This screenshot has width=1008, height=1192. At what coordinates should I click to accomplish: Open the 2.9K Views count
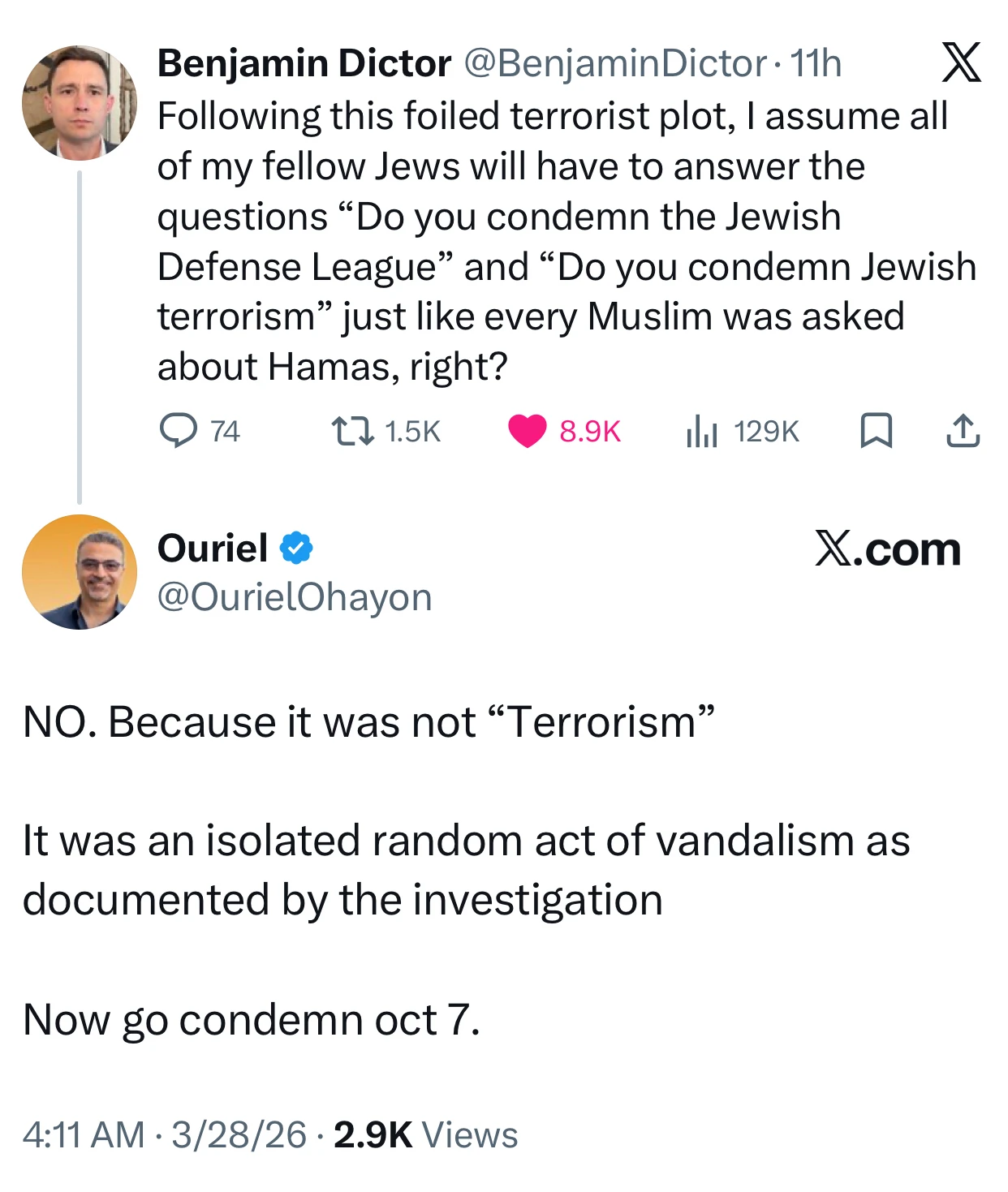pos(425,1134)
